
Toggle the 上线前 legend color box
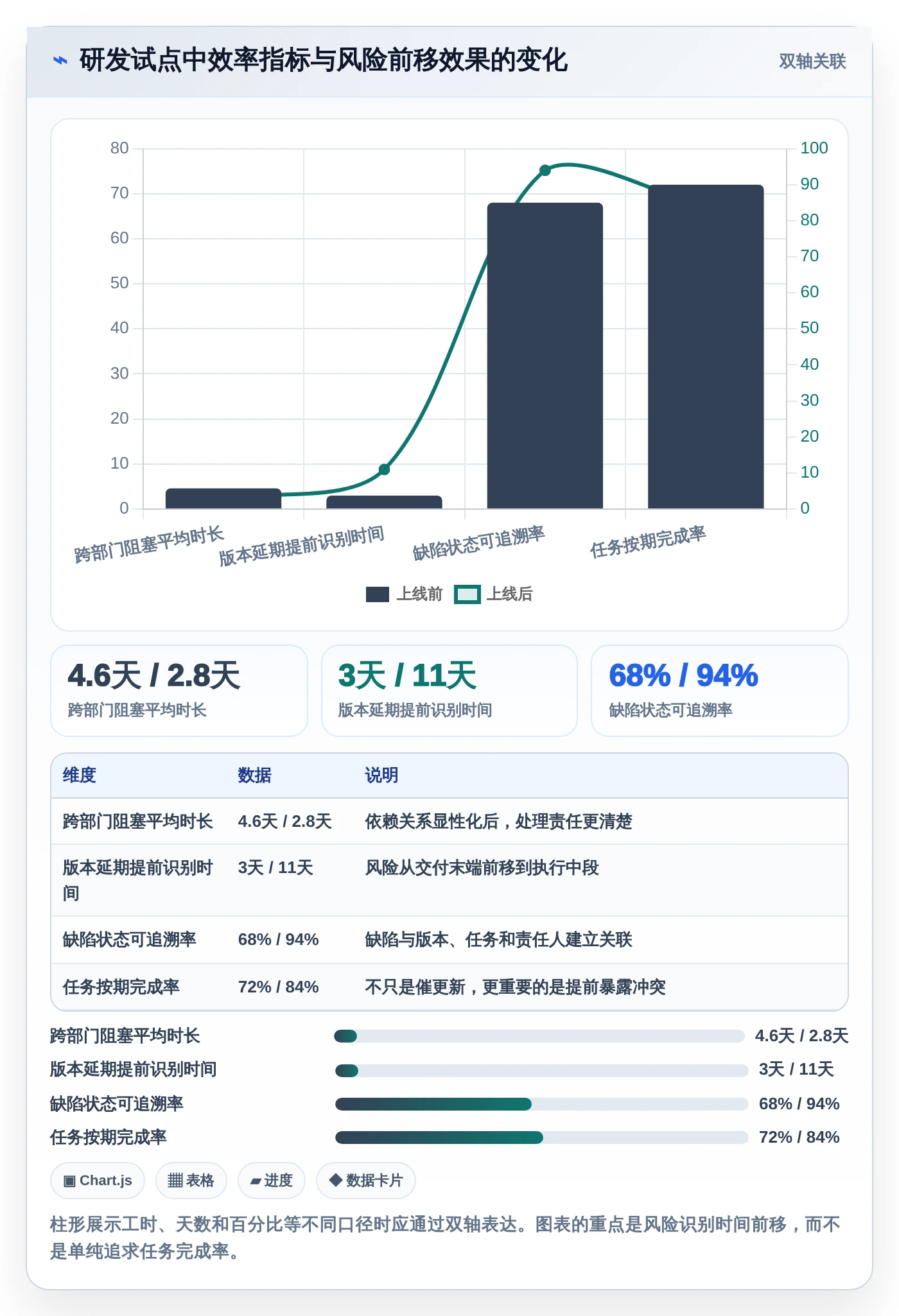click(x=378, y=594)
